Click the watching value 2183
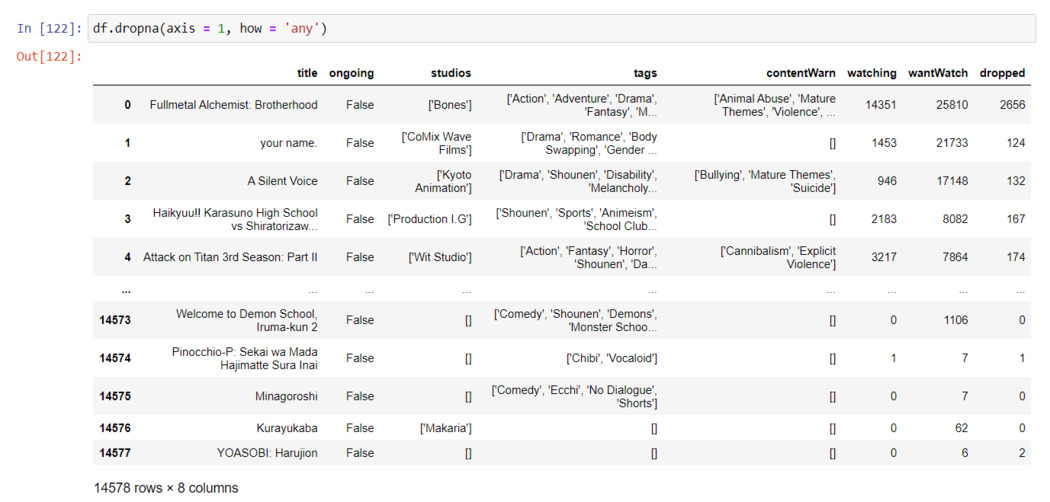1050x502 pixels. (884, 219)
